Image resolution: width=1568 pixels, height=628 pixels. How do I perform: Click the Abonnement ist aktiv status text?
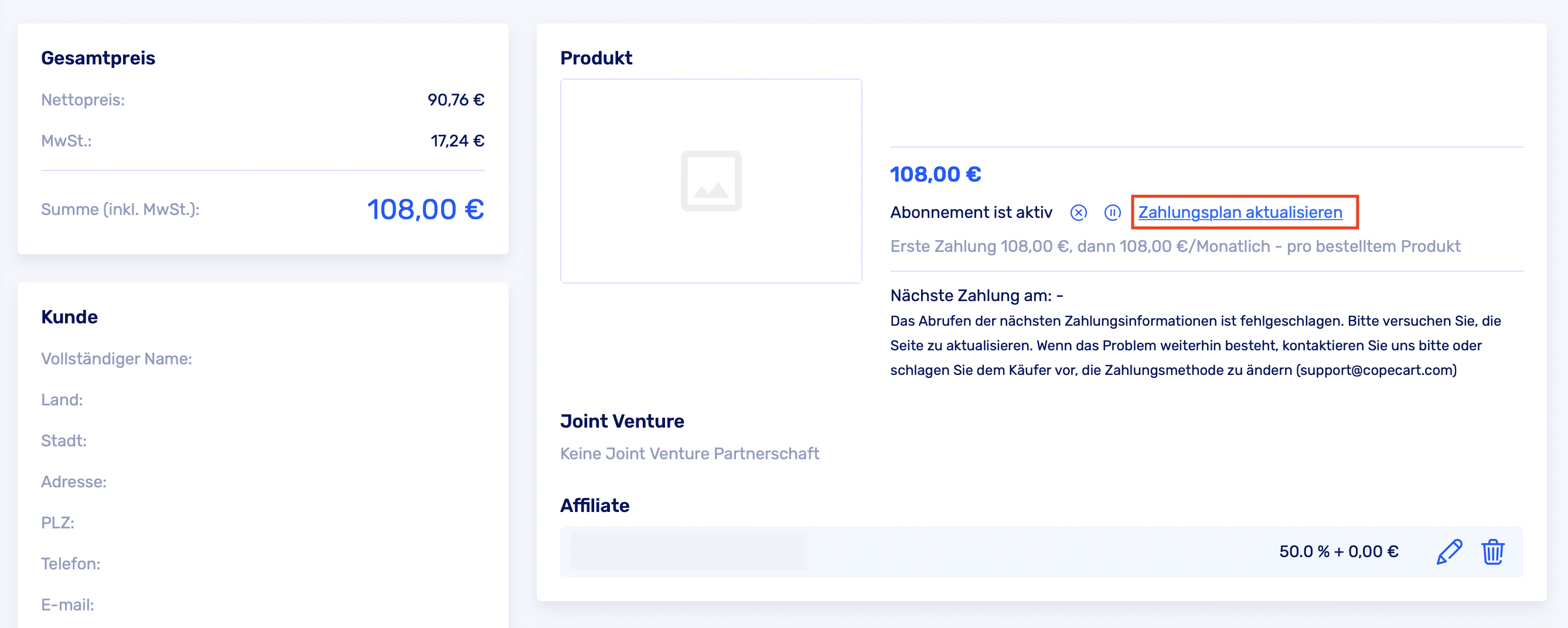click(x=971, y=213)
